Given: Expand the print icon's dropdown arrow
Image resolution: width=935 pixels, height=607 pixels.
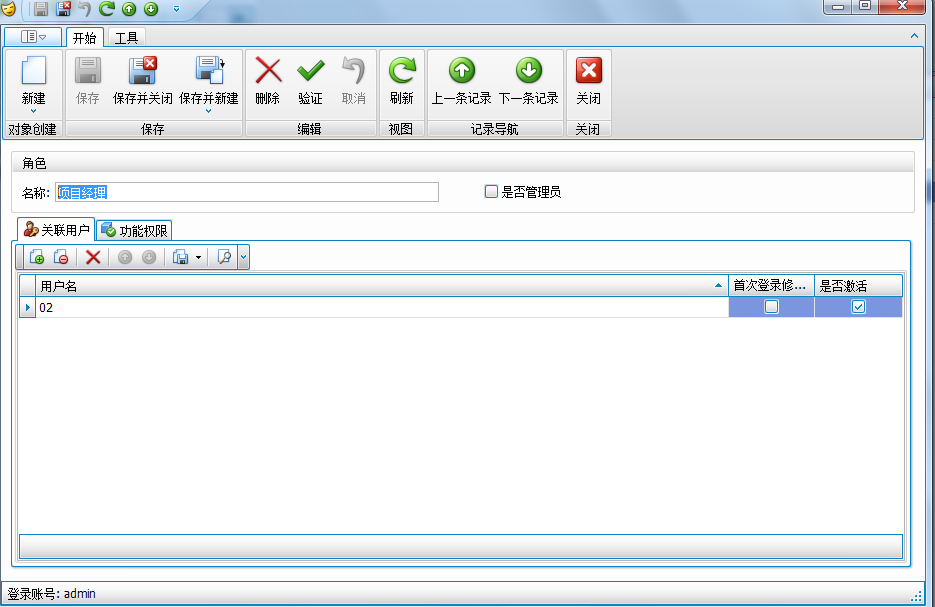Looking at the screenshot, I should pyautogui.click(x=199, y=257).
